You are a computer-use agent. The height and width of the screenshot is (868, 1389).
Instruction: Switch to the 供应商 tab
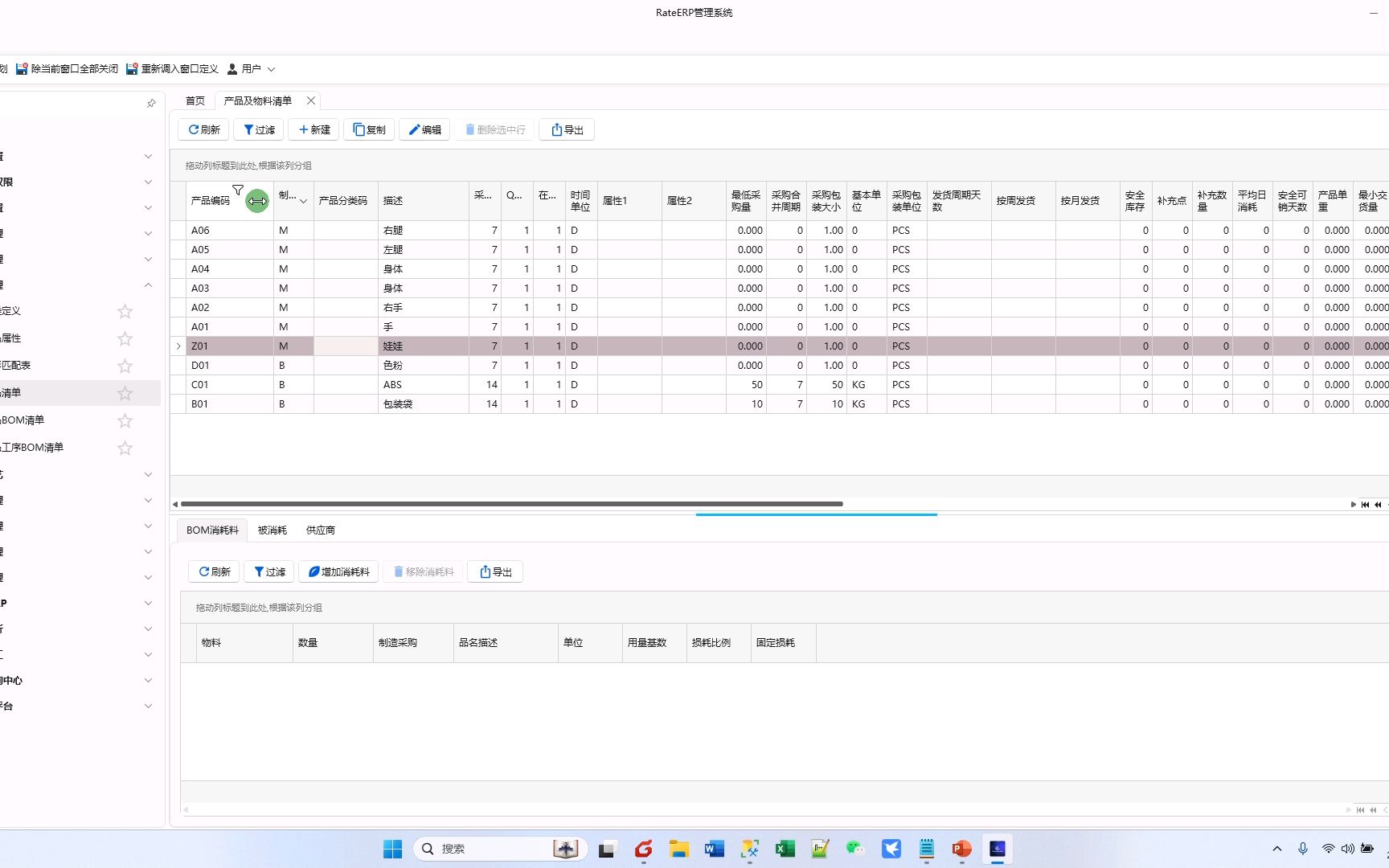click(x=320, y=530)
